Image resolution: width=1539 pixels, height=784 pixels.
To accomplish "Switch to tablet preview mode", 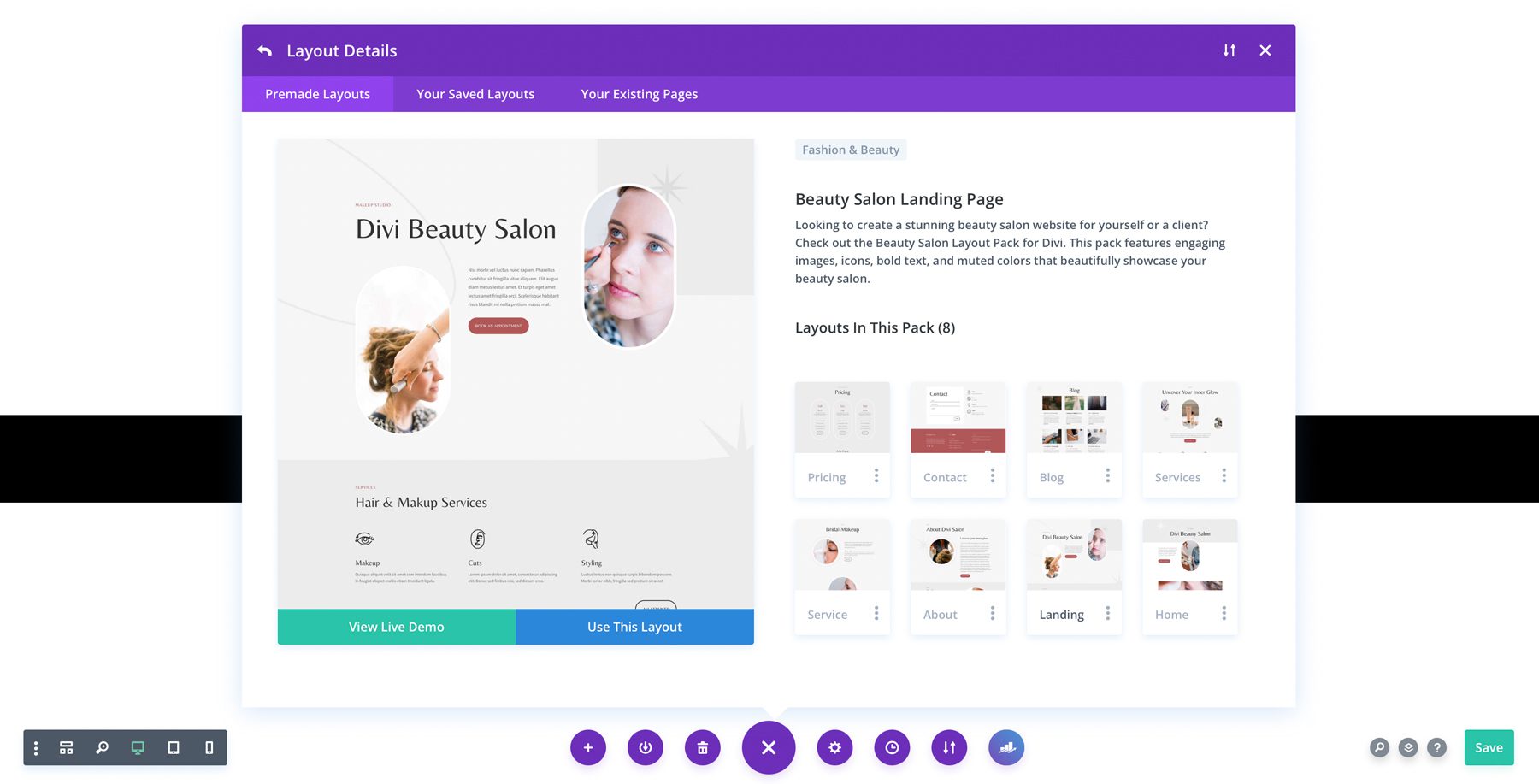I will coord(174,747).
